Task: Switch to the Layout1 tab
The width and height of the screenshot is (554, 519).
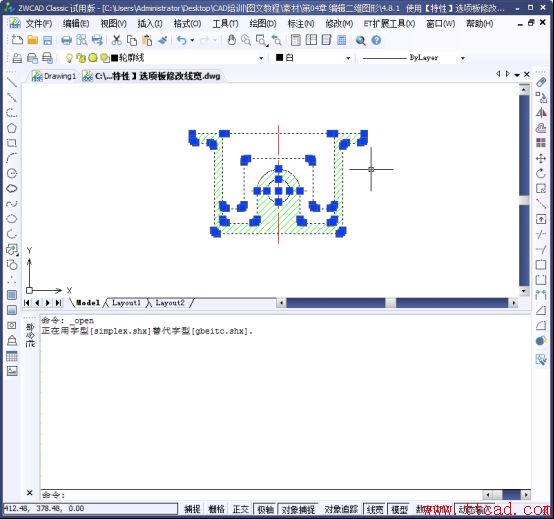Action: coord(126,303)
